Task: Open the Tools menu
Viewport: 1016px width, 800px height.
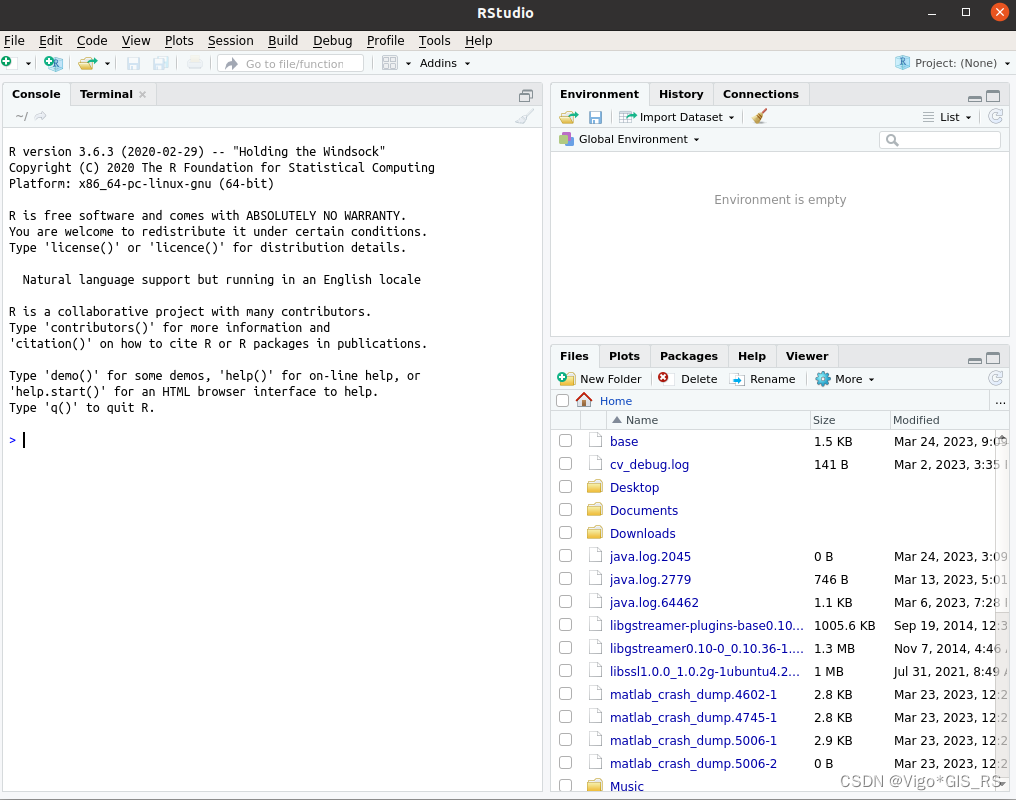Action: (x=434, y=41)
